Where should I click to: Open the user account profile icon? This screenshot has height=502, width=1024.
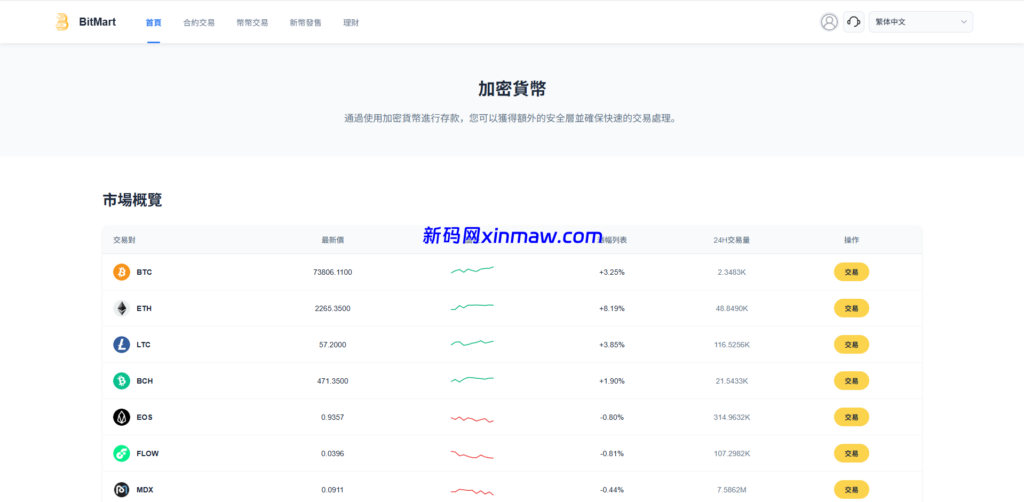coord(829,22)
